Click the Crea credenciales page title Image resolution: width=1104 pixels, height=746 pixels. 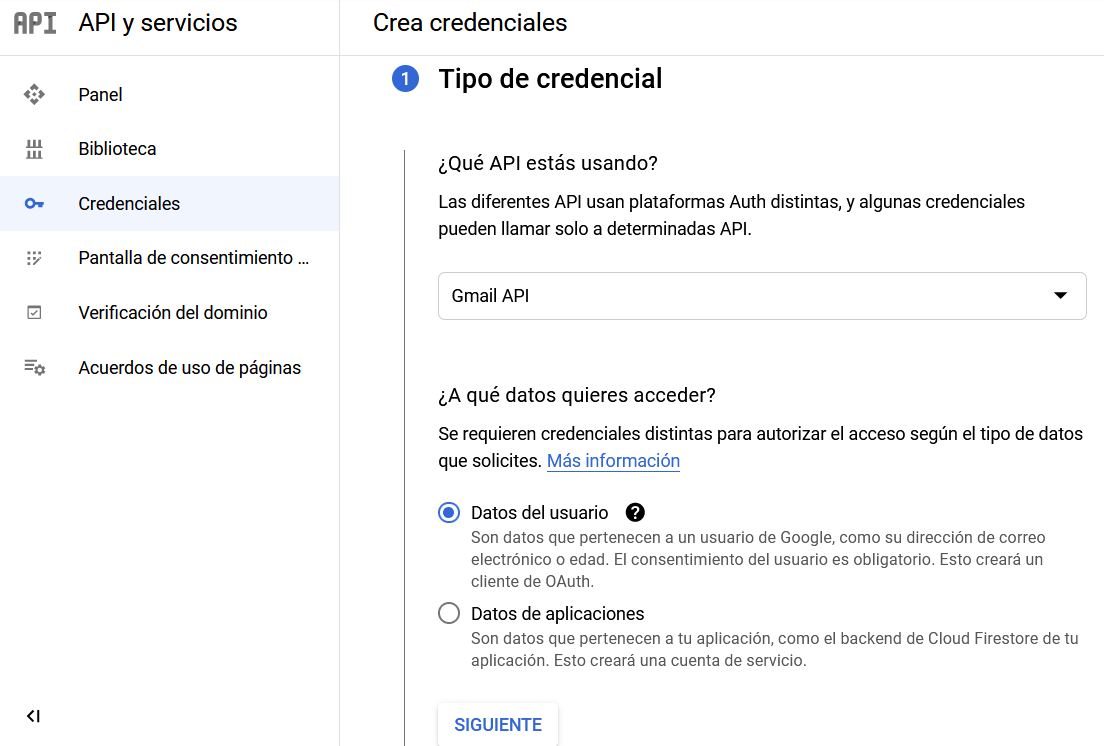(470, 22)
